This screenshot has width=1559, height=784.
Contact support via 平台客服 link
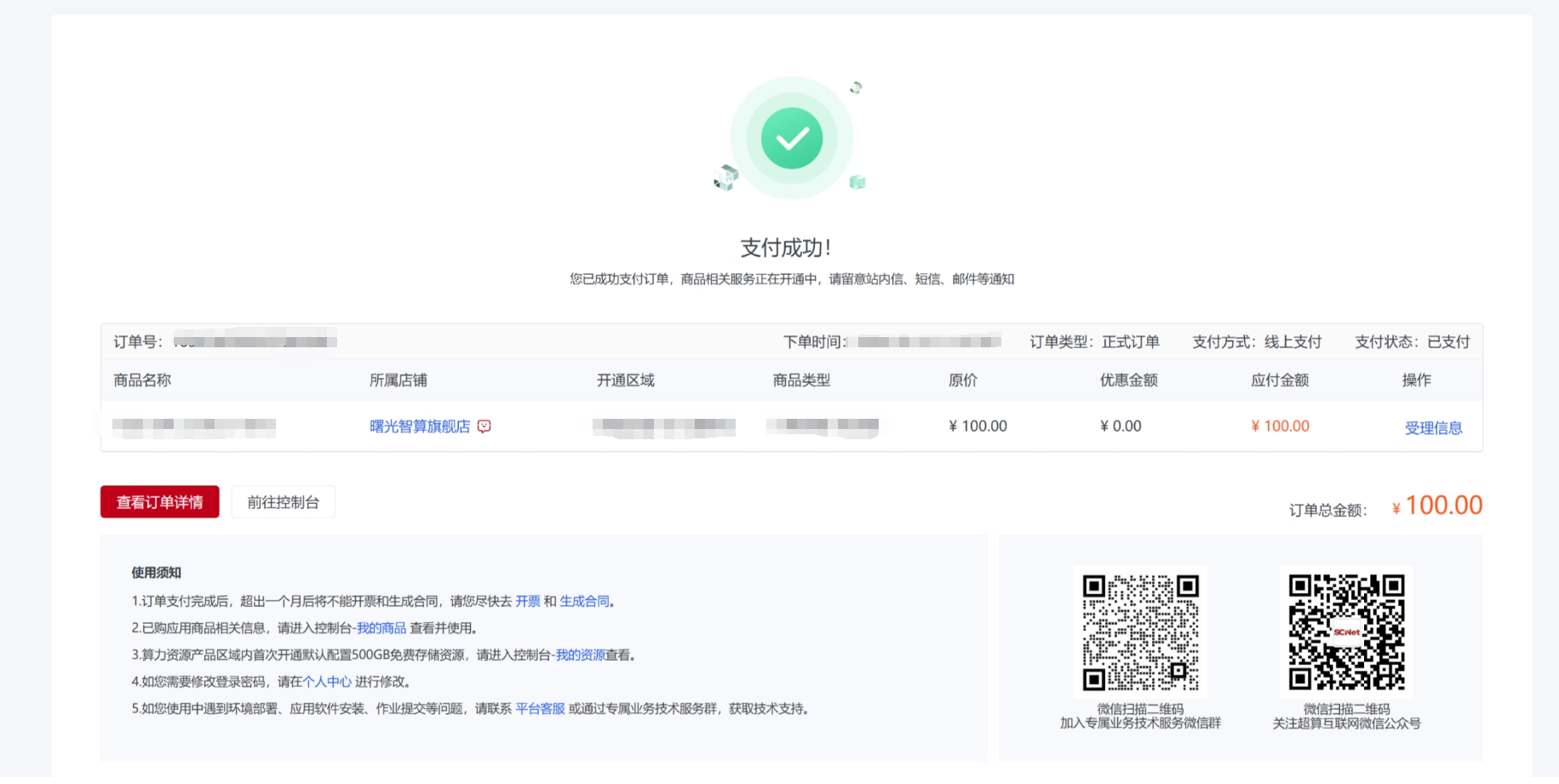point(540,708)
